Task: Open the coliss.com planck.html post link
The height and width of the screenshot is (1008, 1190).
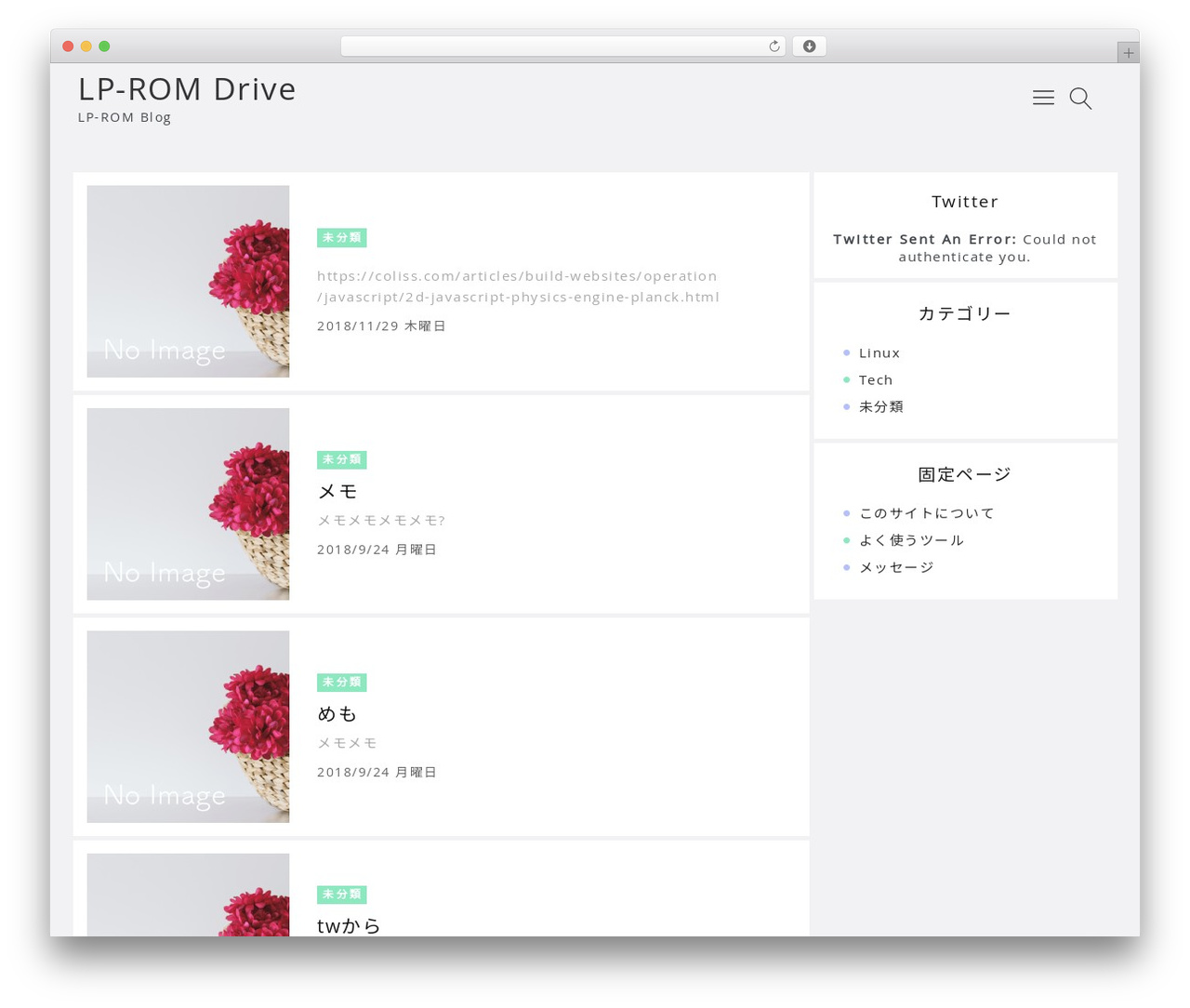Action: click(518, 286)
